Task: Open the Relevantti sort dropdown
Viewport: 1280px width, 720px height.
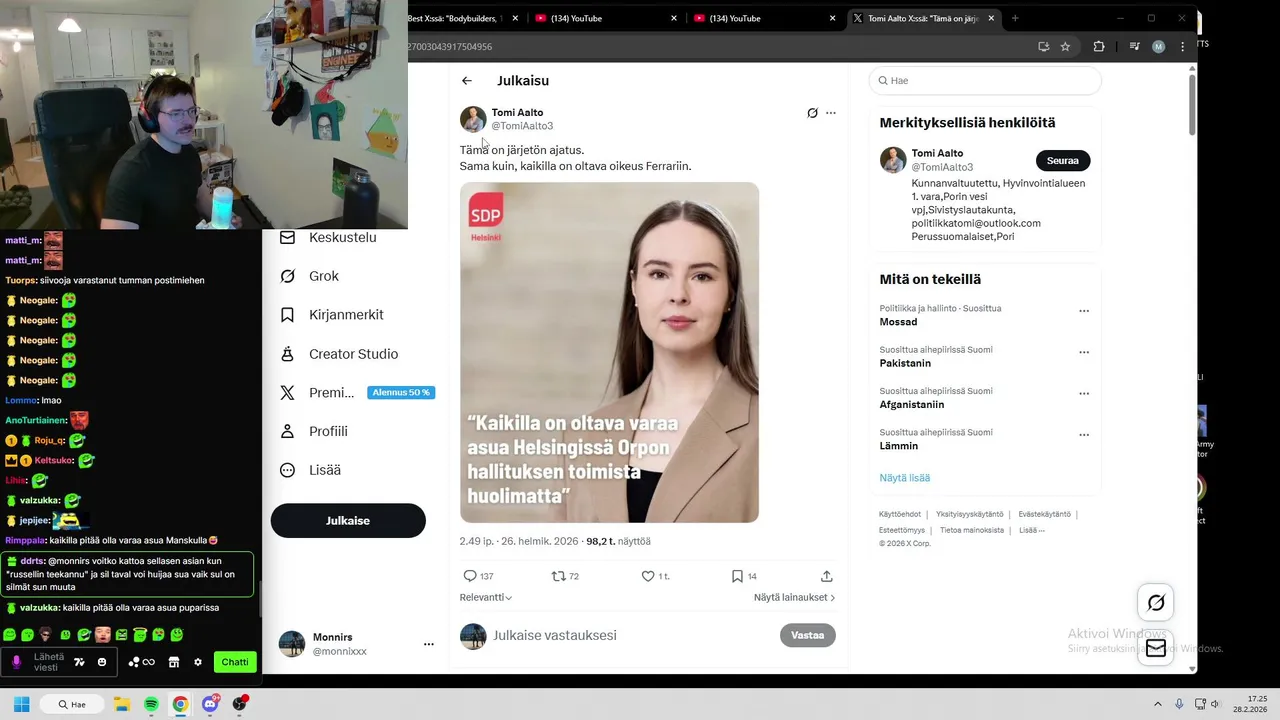Action: coord(486,597)
